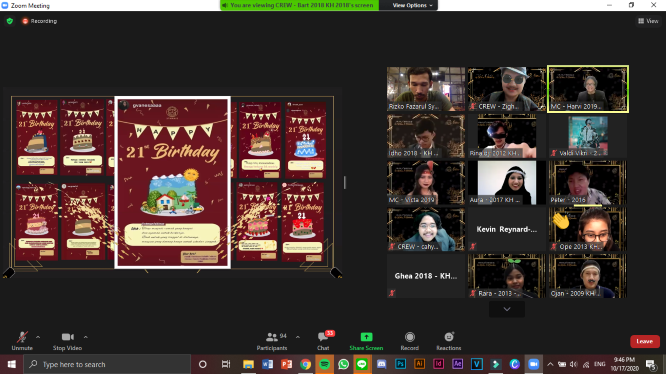Open Google Chrome from taskbar
666x374 pixels.
pos(305,364)
